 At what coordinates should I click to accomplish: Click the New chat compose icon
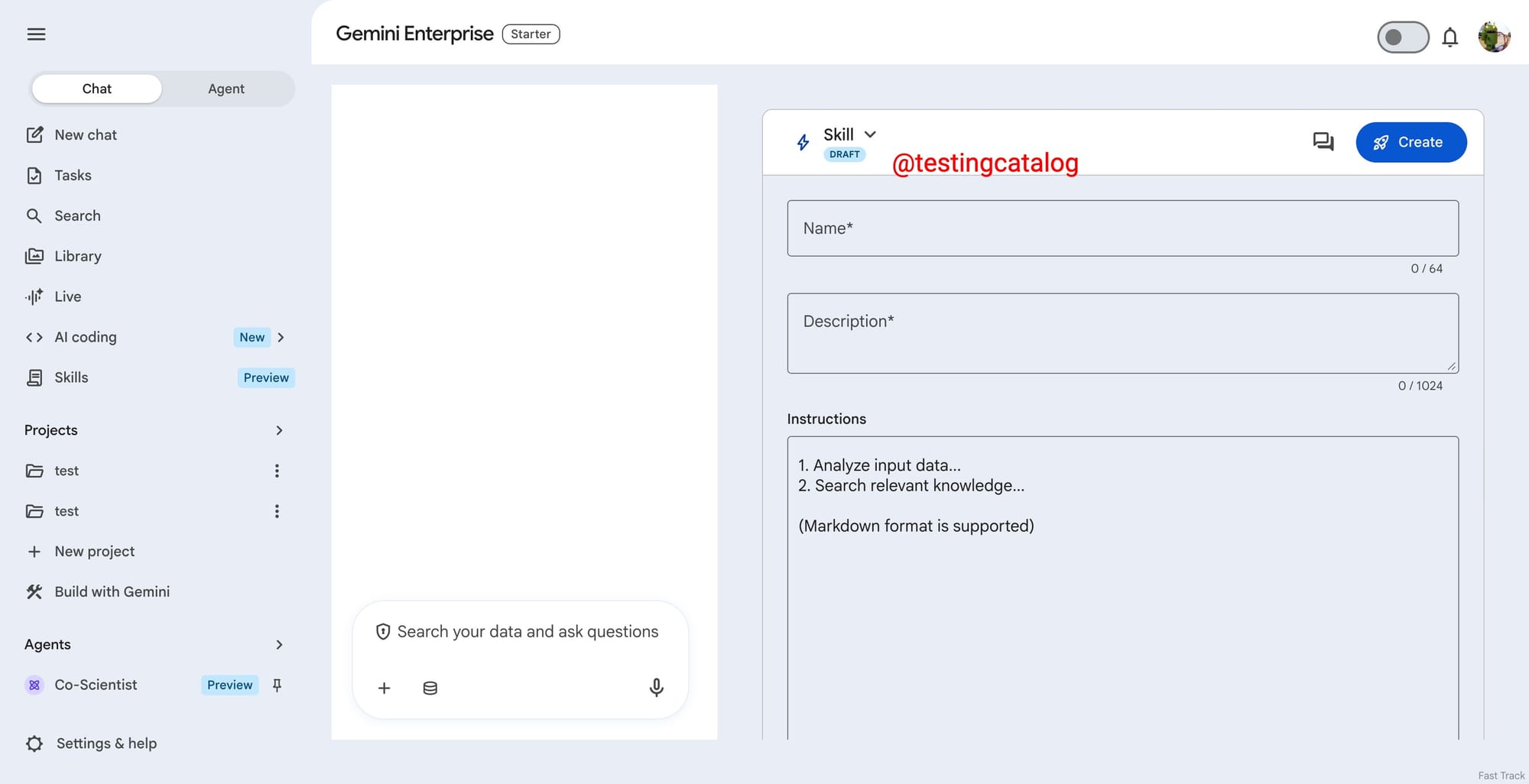click(x=34, y=135)
